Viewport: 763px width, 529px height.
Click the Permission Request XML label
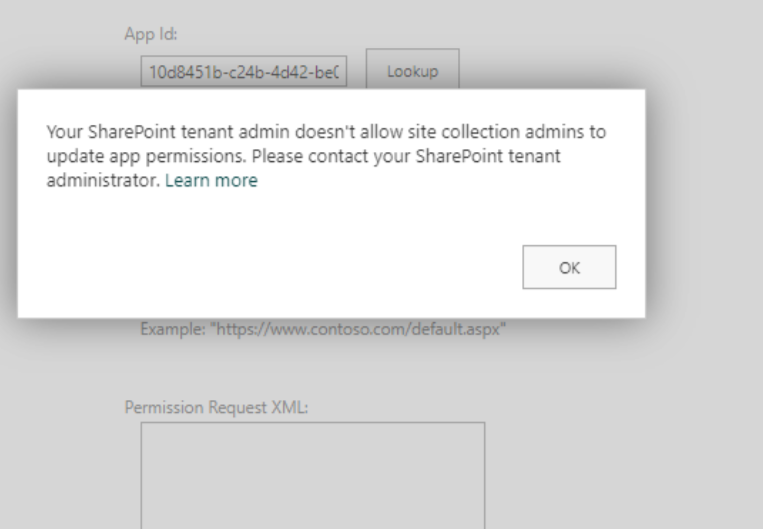(x=217, y=407)
